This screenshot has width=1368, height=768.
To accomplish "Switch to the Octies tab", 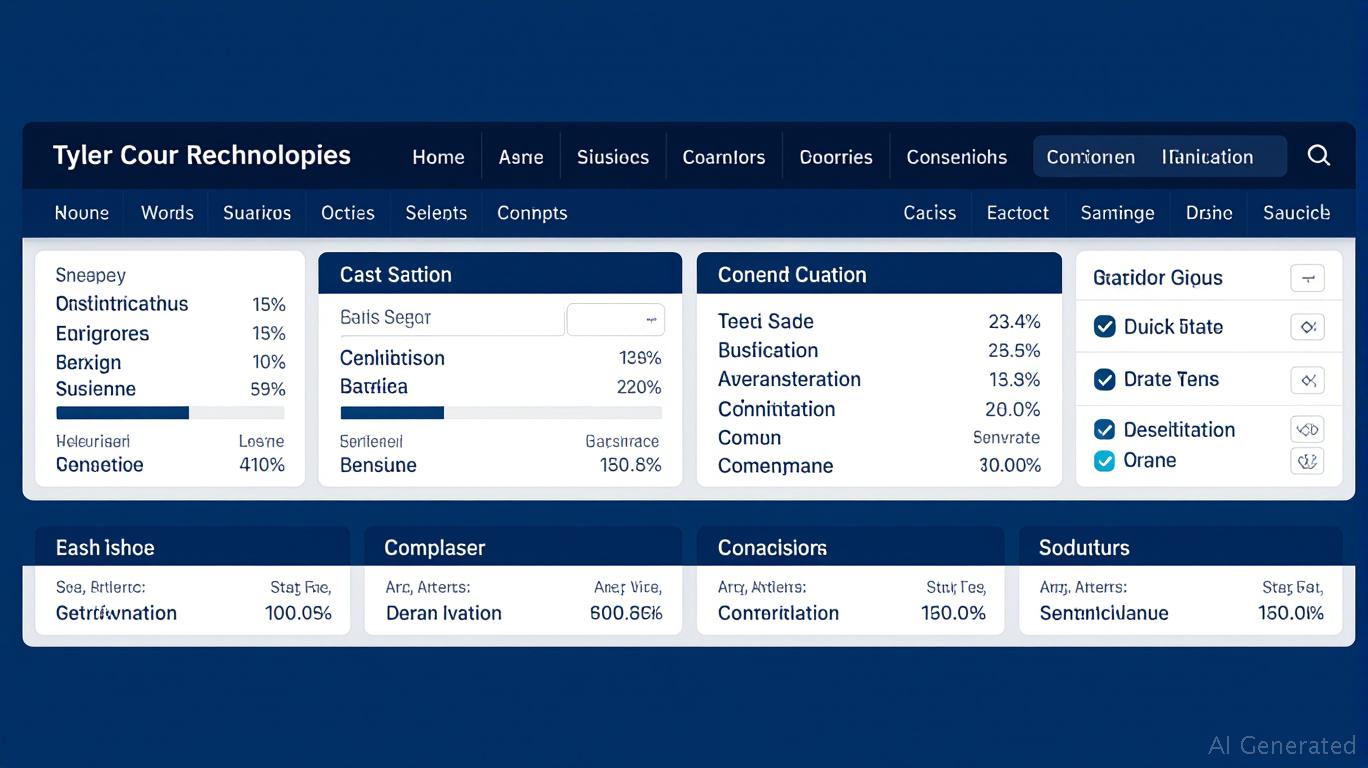I will pos(348,213).
